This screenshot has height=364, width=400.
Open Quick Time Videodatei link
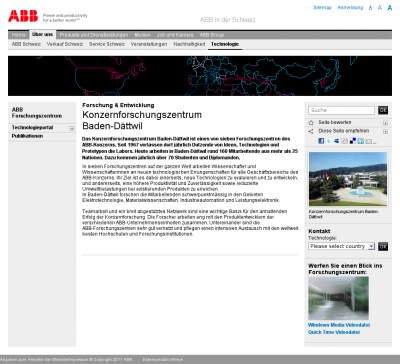click(334, 332)
